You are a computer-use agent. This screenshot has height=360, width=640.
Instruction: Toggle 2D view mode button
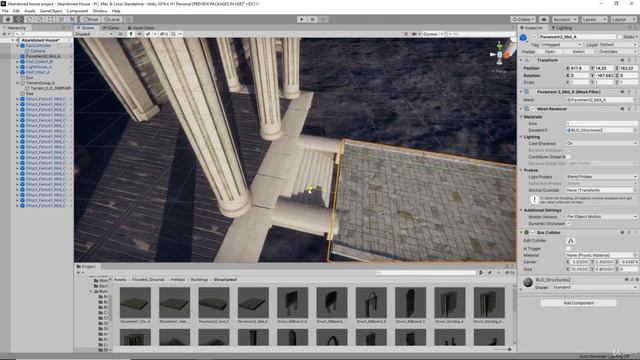pos(120,34)
